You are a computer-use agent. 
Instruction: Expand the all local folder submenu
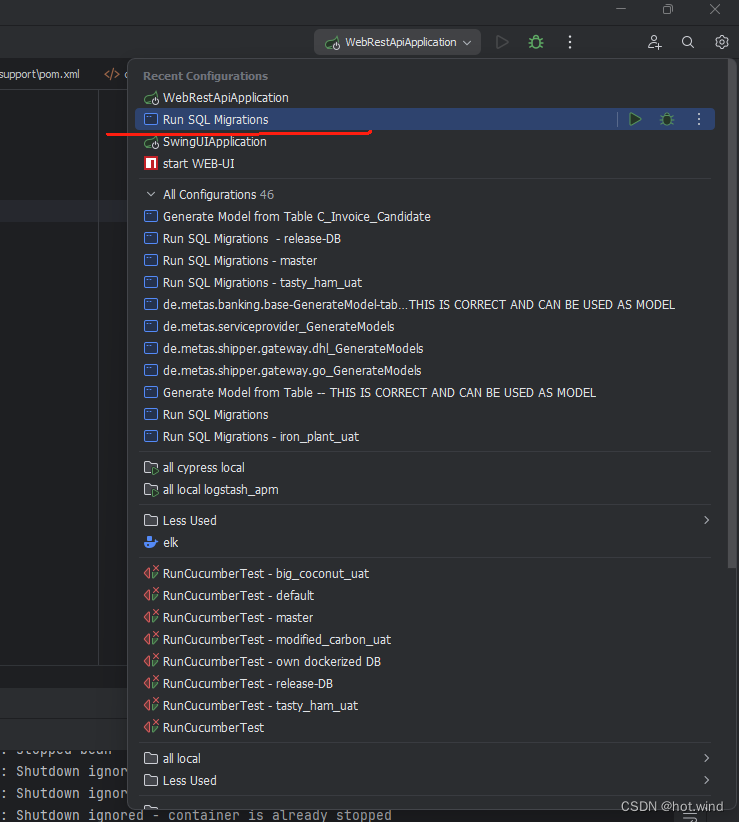click(x=425, y=759)
